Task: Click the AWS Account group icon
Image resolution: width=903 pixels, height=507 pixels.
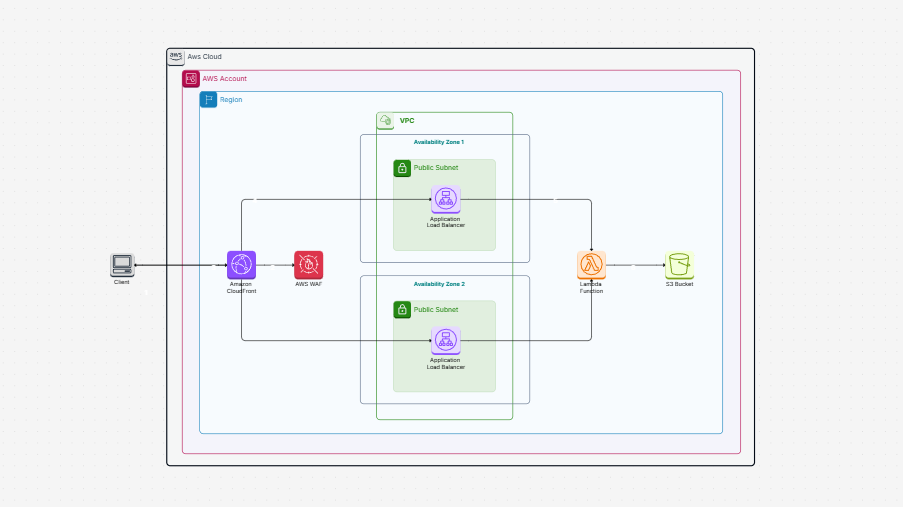Action: (191, 79)
